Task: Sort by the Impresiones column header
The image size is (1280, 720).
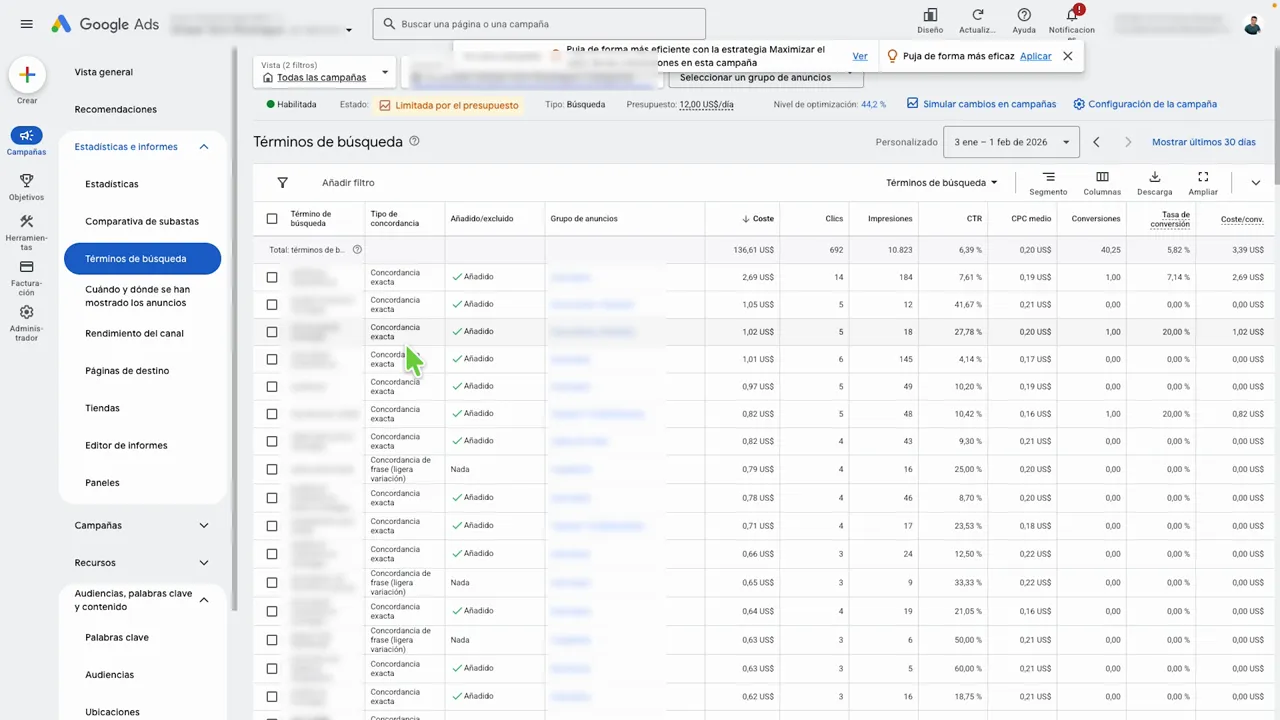Action: coord(890,218)
